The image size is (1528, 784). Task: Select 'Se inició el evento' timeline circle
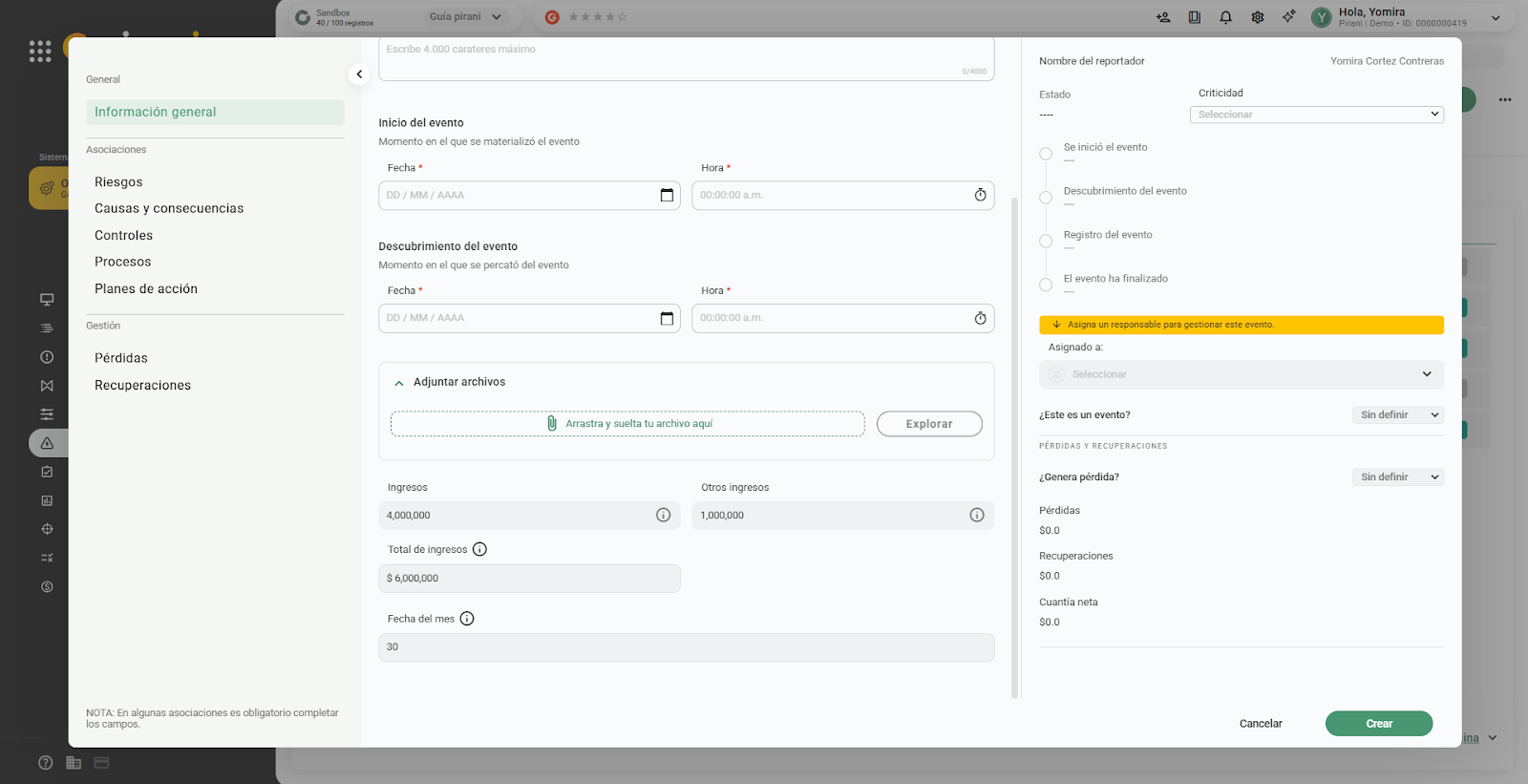pos(1046,154)
